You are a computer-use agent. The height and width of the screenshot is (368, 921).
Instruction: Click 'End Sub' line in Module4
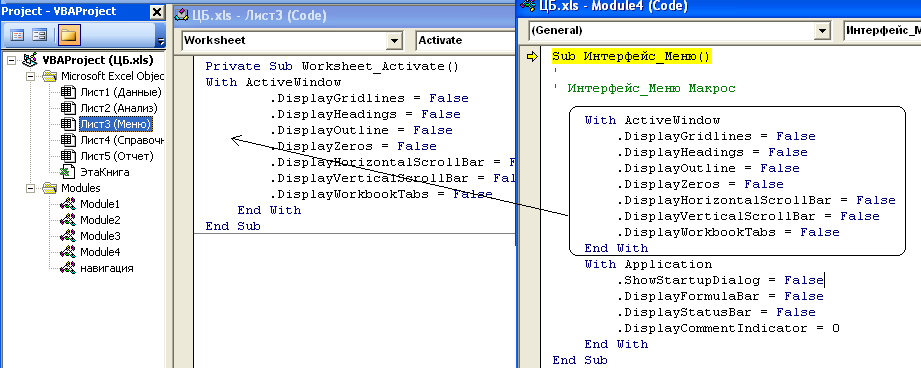[x=580, y=360]
